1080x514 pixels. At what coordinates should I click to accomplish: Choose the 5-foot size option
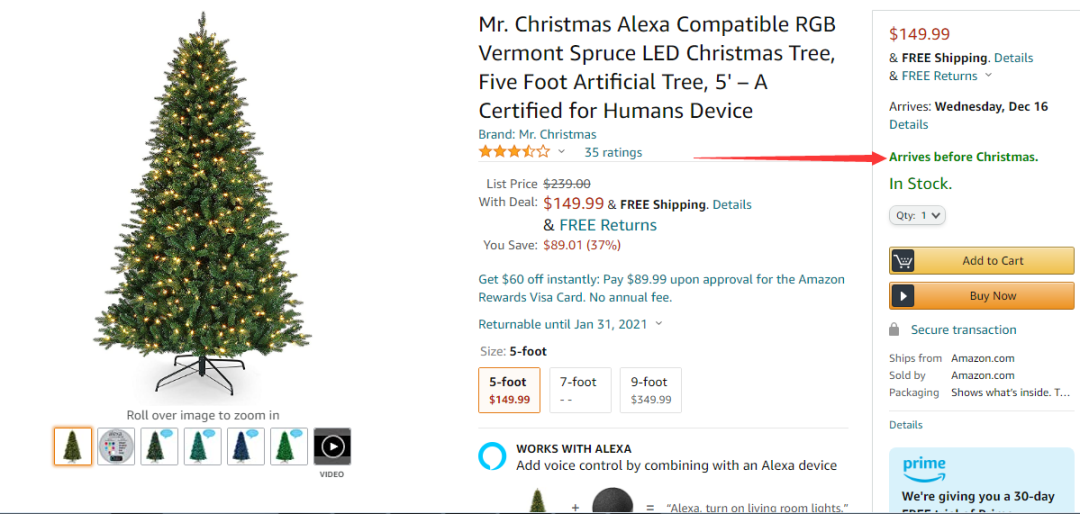509,390
